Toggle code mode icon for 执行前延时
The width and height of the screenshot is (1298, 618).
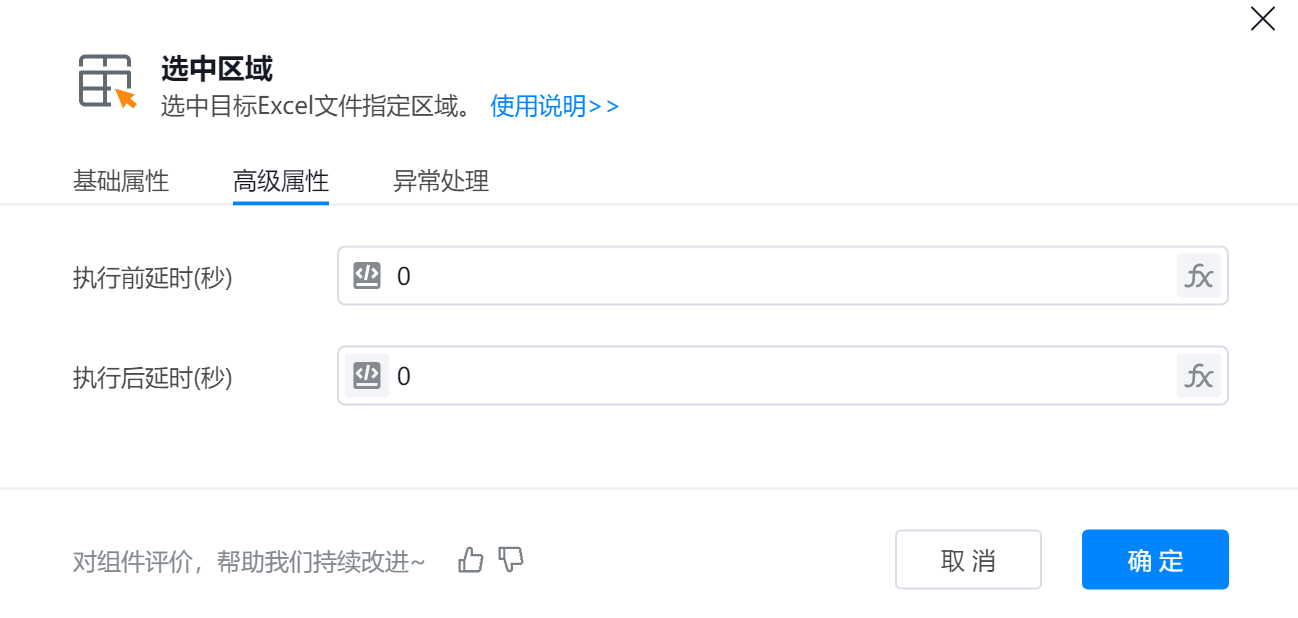(x=367, y=276)
